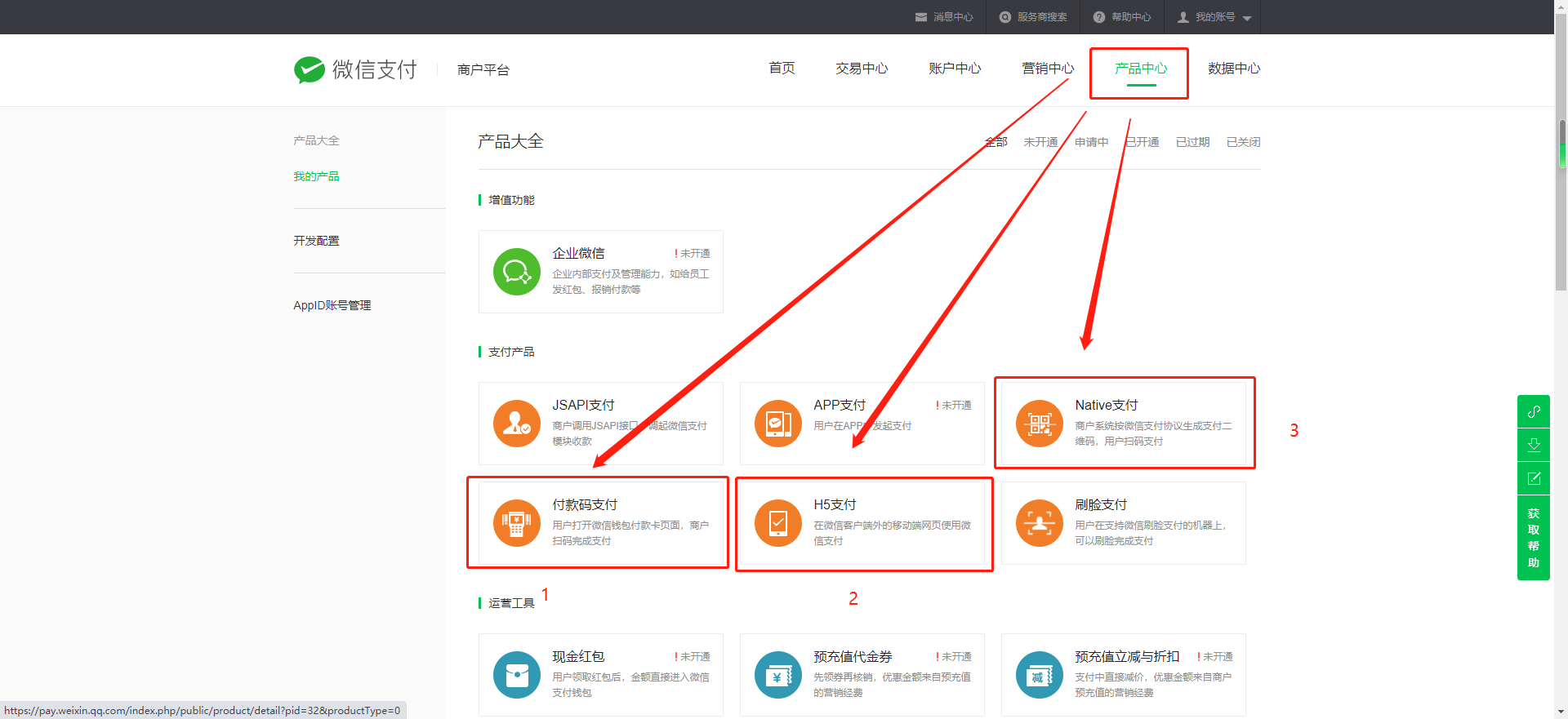
Task: Open the 现金红包 product title
Action: tap(578, 656)
